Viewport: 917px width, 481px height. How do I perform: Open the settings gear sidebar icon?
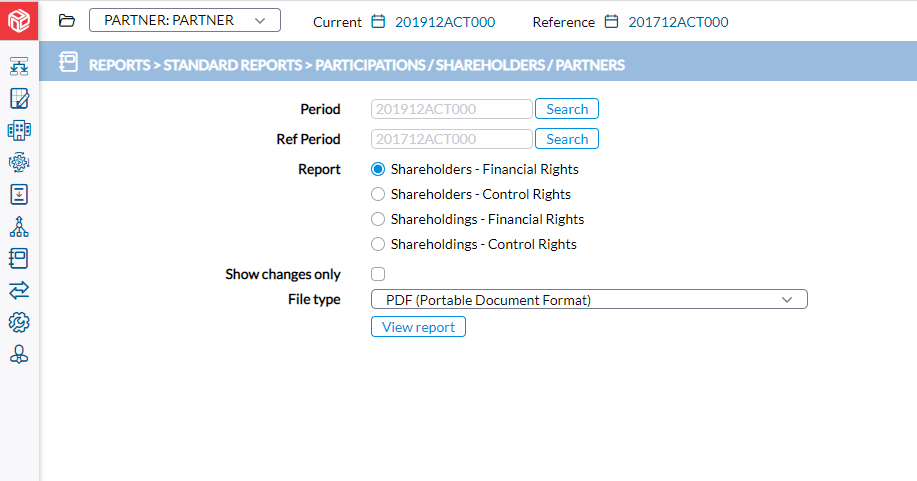pyautogui.click(x=19, y=322)
